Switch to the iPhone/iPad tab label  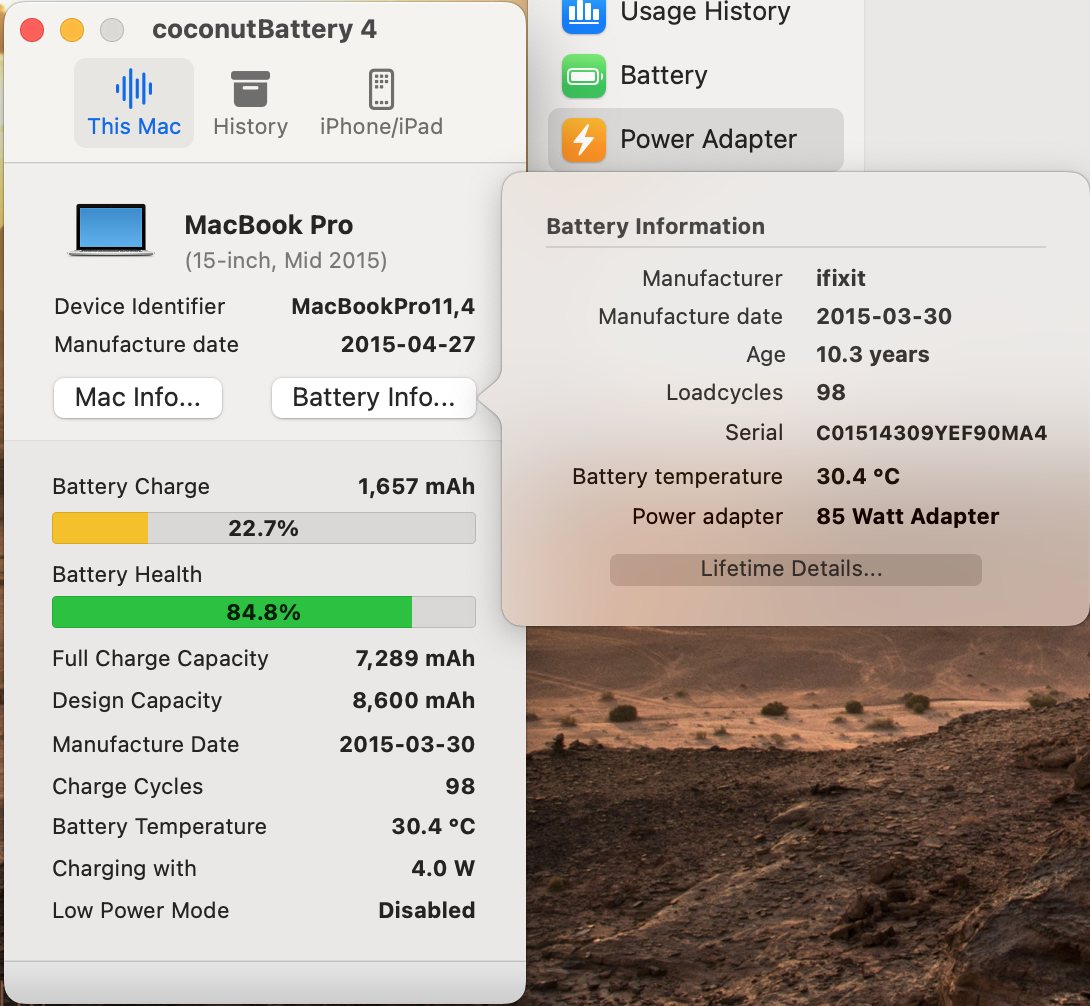(x=381, y=127)
